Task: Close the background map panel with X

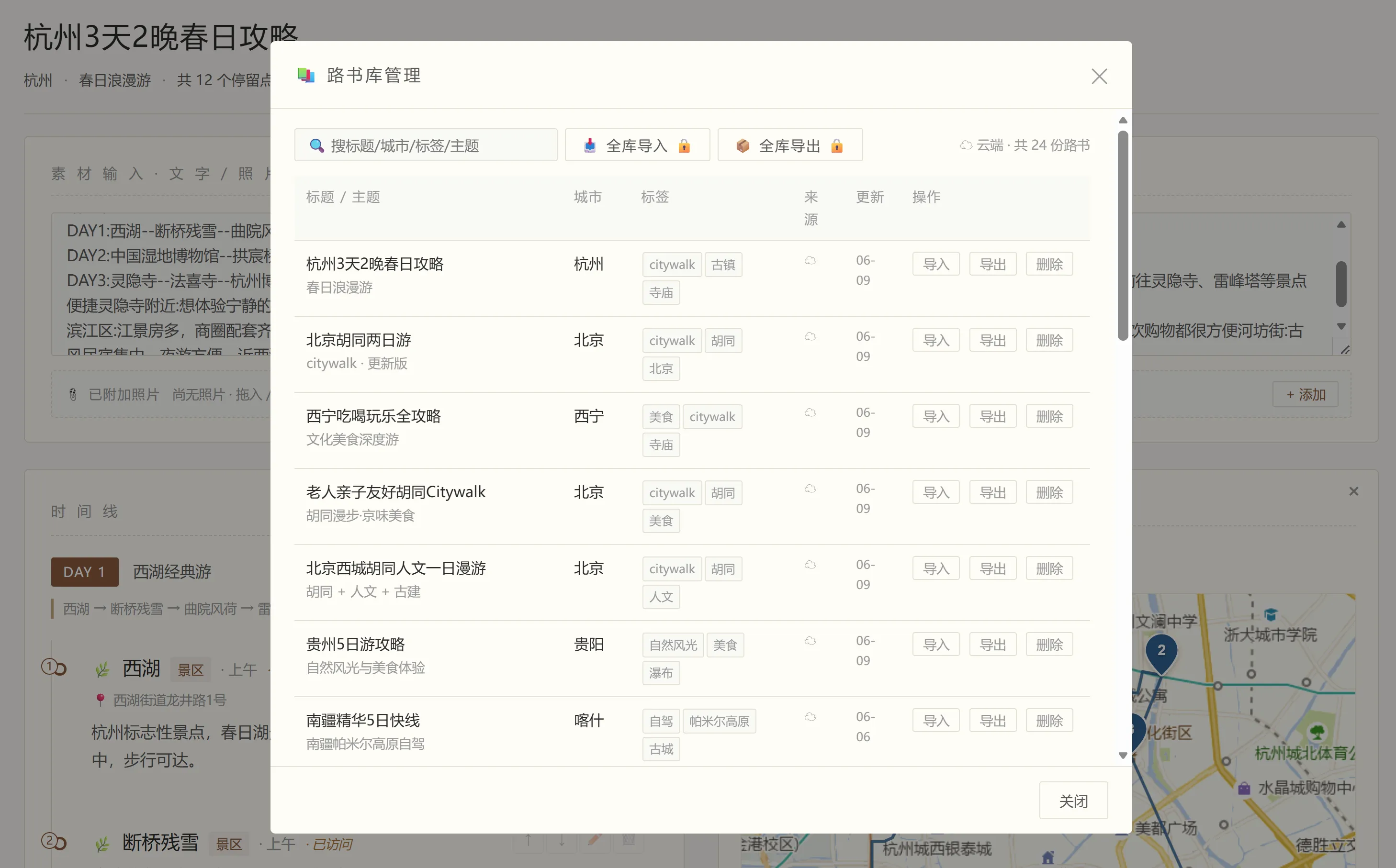Action: coord(1353,491)
